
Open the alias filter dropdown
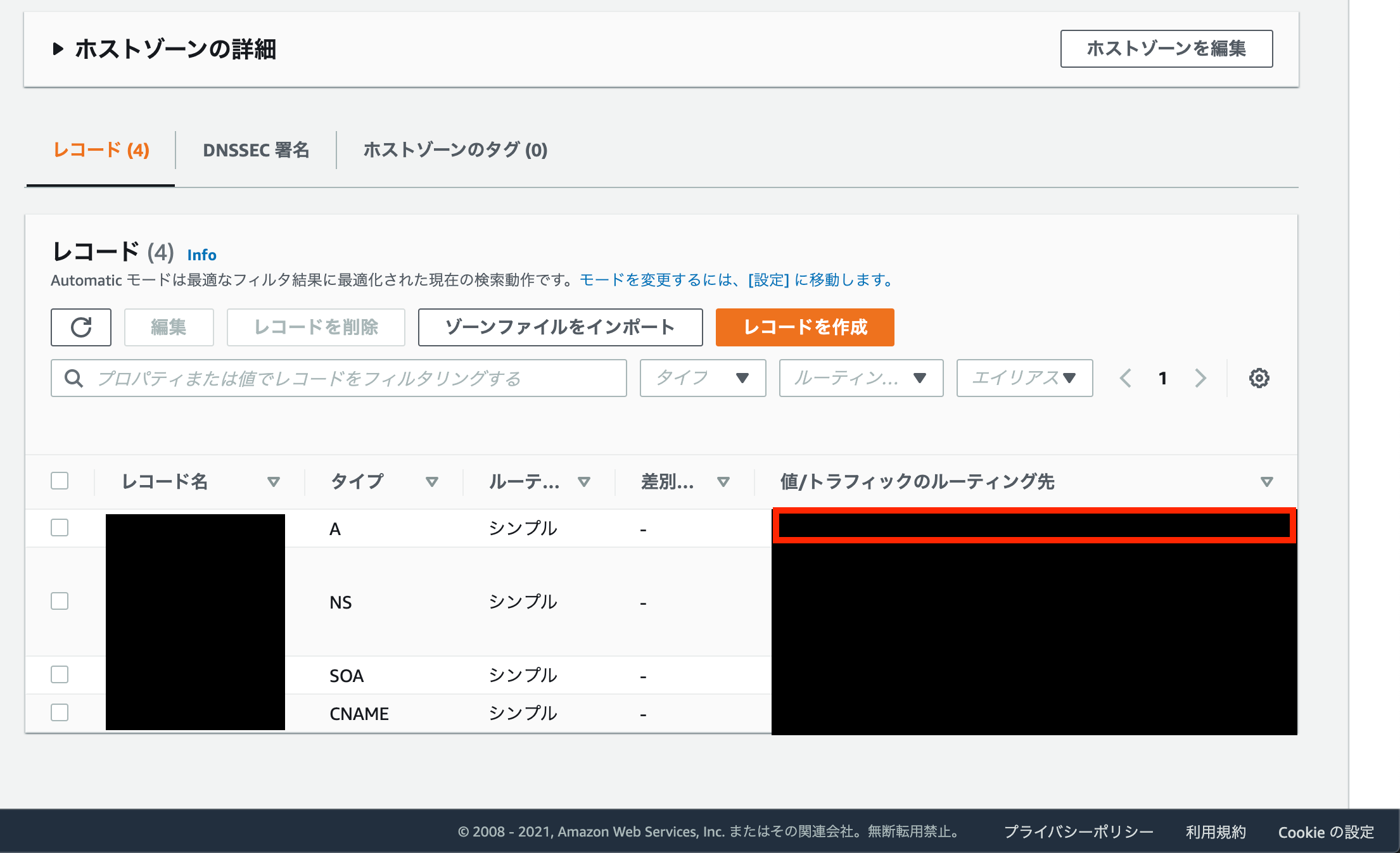(1024, 378)
